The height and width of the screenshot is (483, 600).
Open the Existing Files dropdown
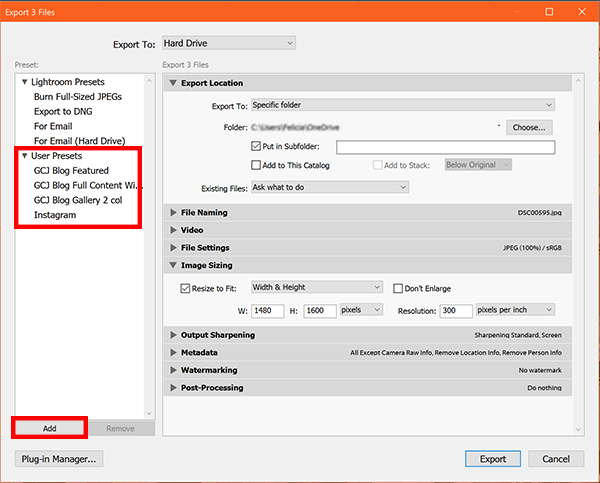[330, 187]
